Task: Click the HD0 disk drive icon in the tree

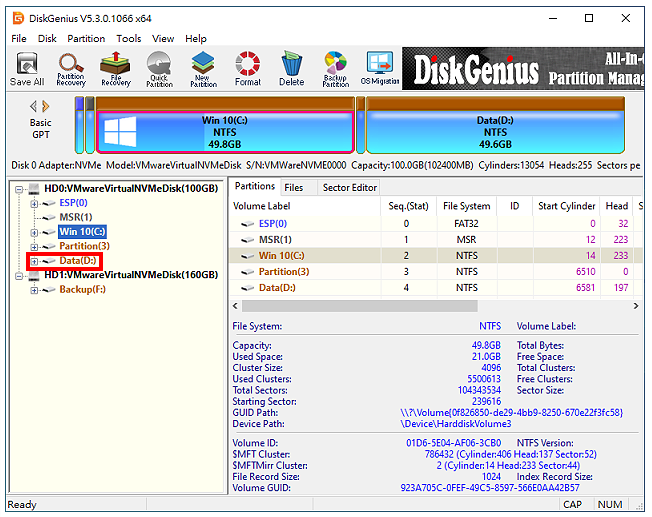Action: click(x=34, y=189)
